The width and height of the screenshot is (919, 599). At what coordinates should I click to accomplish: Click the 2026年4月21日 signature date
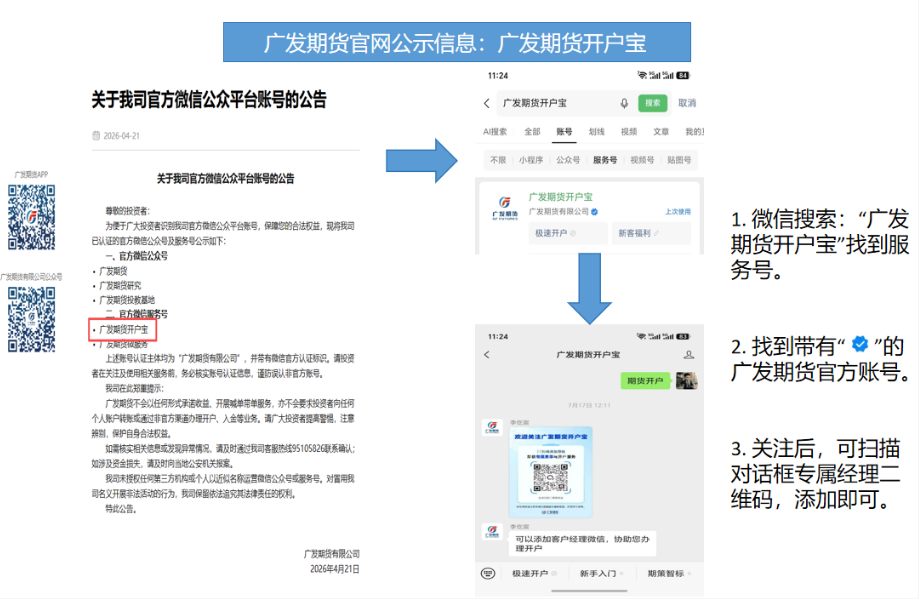point(335,569)
